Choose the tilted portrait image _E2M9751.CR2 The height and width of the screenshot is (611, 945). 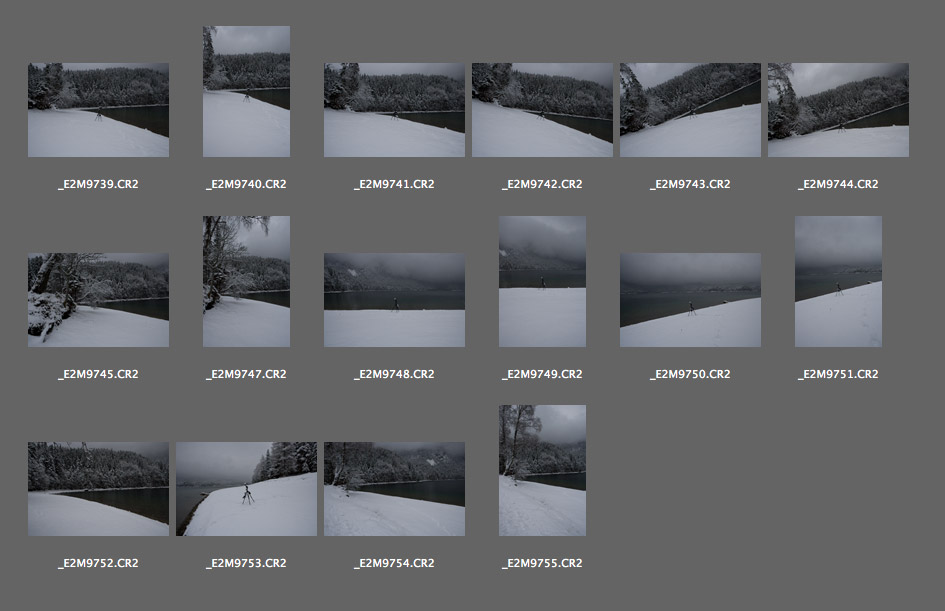838,282
